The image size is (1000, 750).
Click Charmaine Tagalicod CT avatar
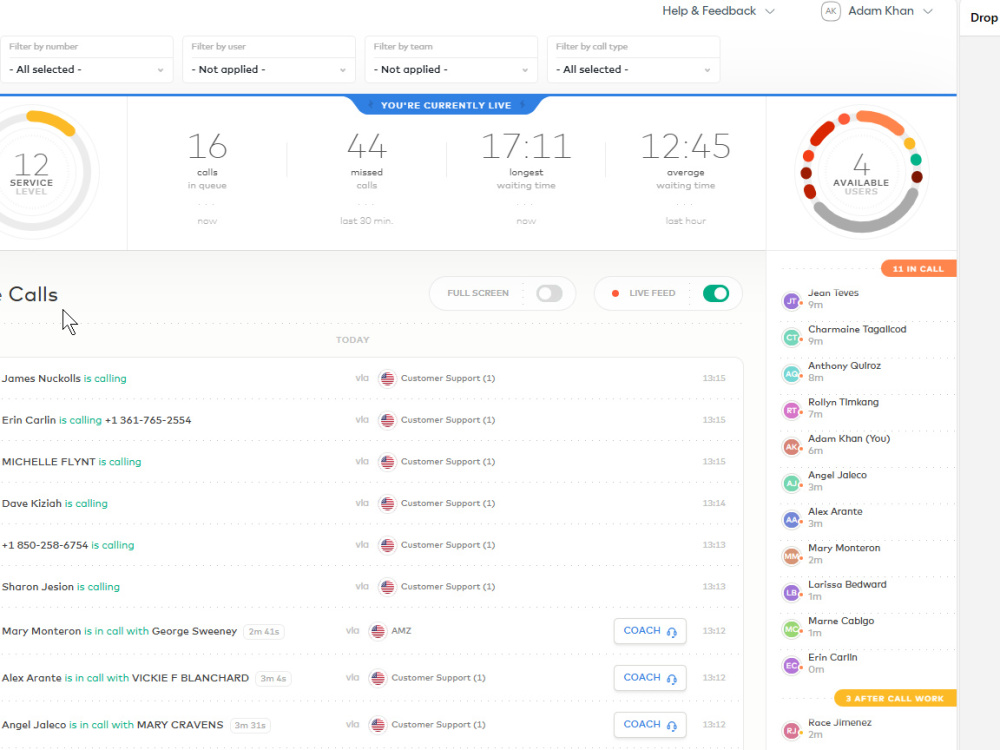[791, 337]
